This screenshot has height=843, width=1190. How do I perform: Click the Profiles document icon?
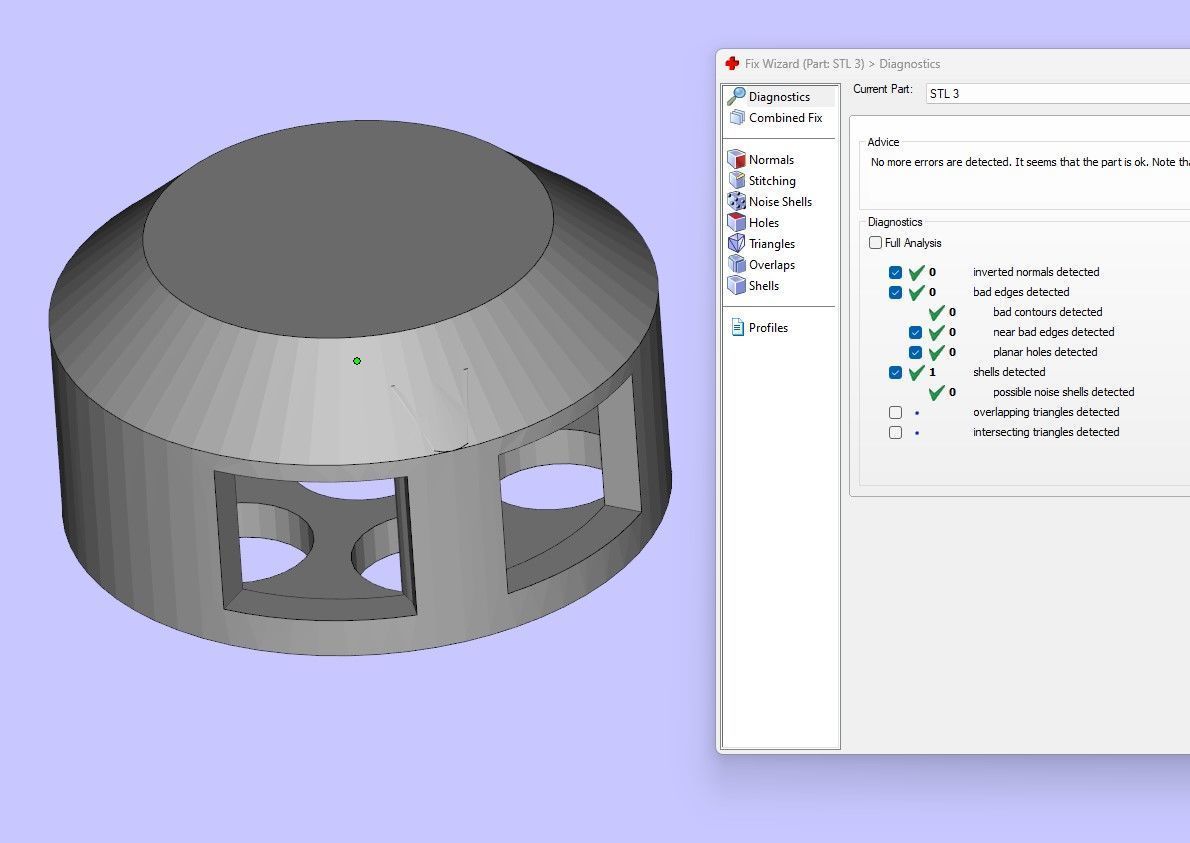tap(737, 327)
